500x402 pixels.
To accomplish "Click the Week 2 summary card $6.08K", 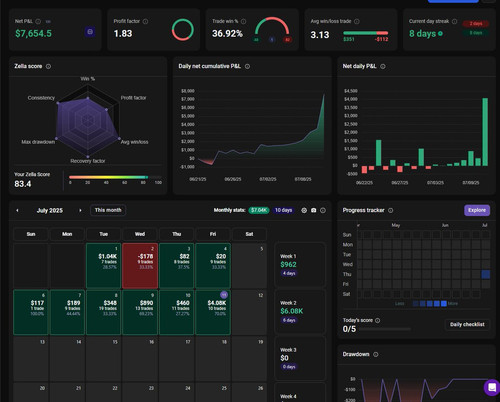I will (300, 311).
